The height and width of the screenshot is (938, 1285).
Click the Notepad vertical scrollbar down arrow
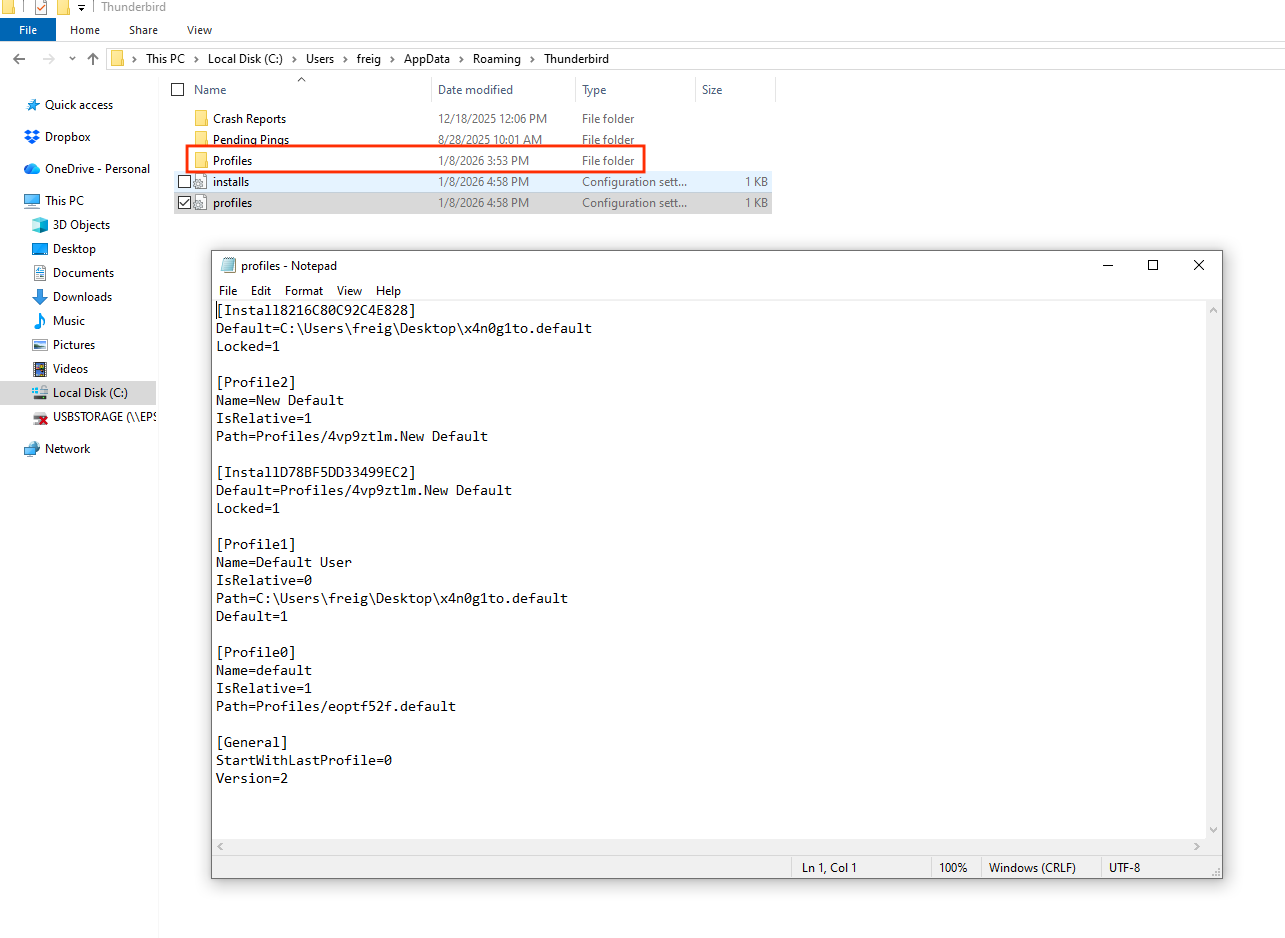coord(1214,830)
